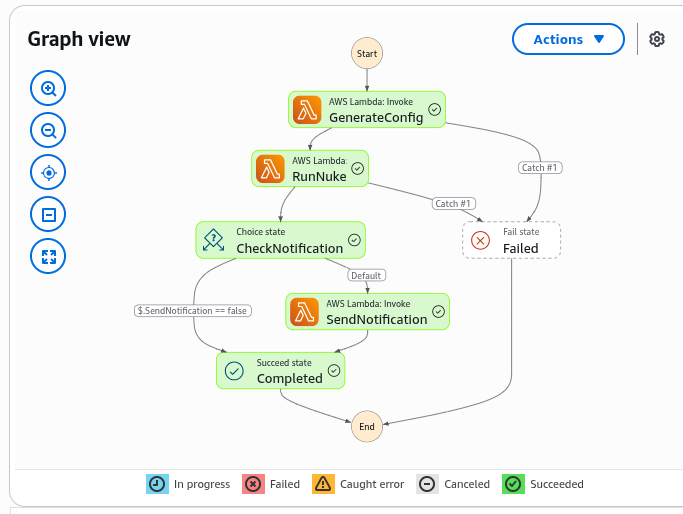Click the End node circle

(x=367, y=427)
